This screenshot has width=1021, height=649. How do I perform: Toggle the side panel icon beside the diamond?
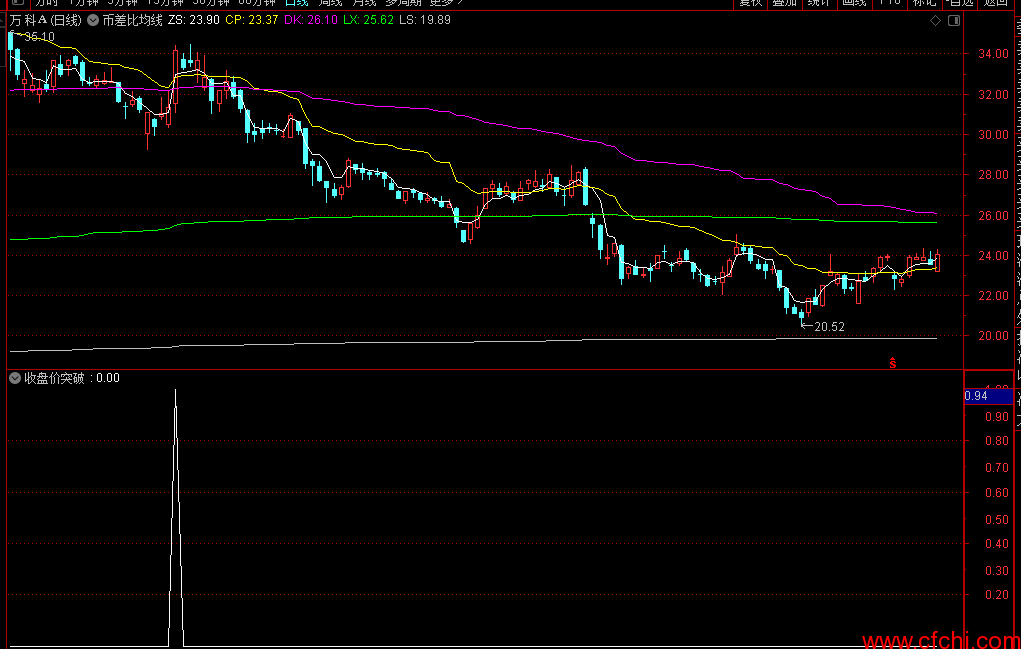click(954, 21)
